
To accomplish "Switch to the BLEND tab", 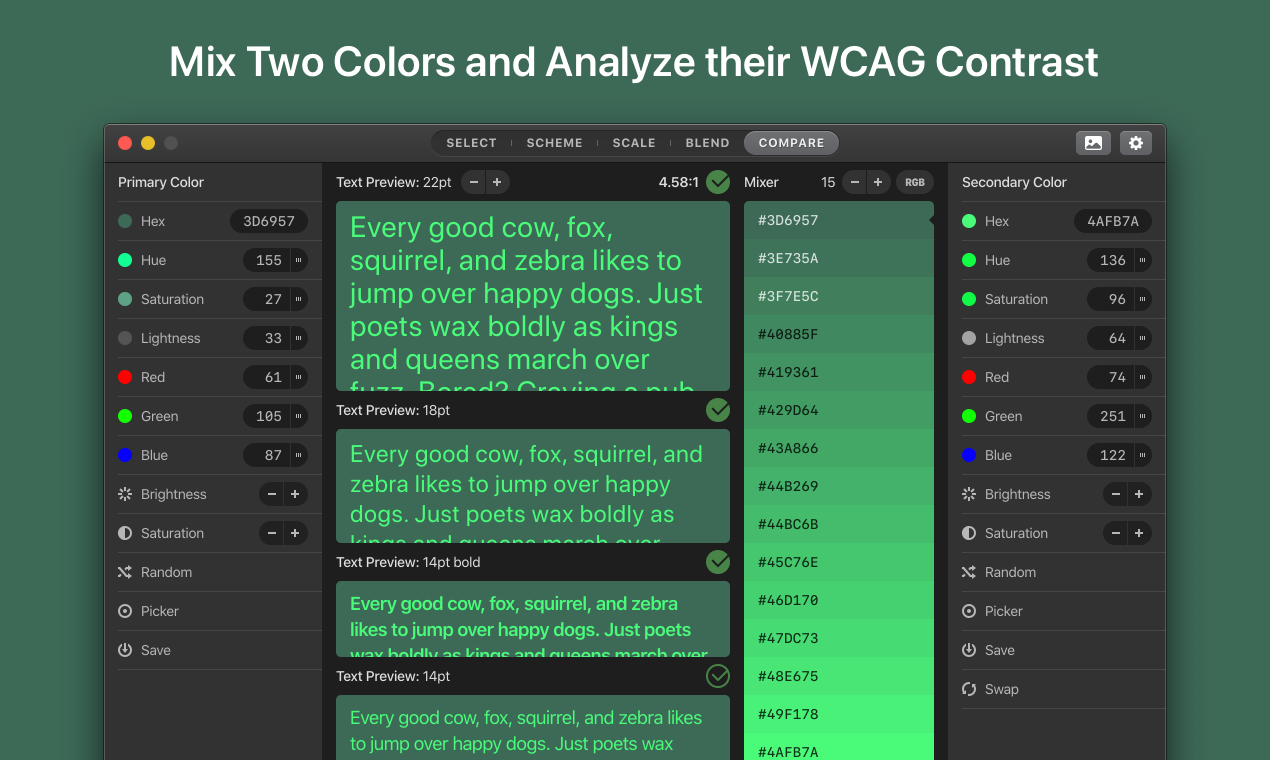I will tap(707, 143).
